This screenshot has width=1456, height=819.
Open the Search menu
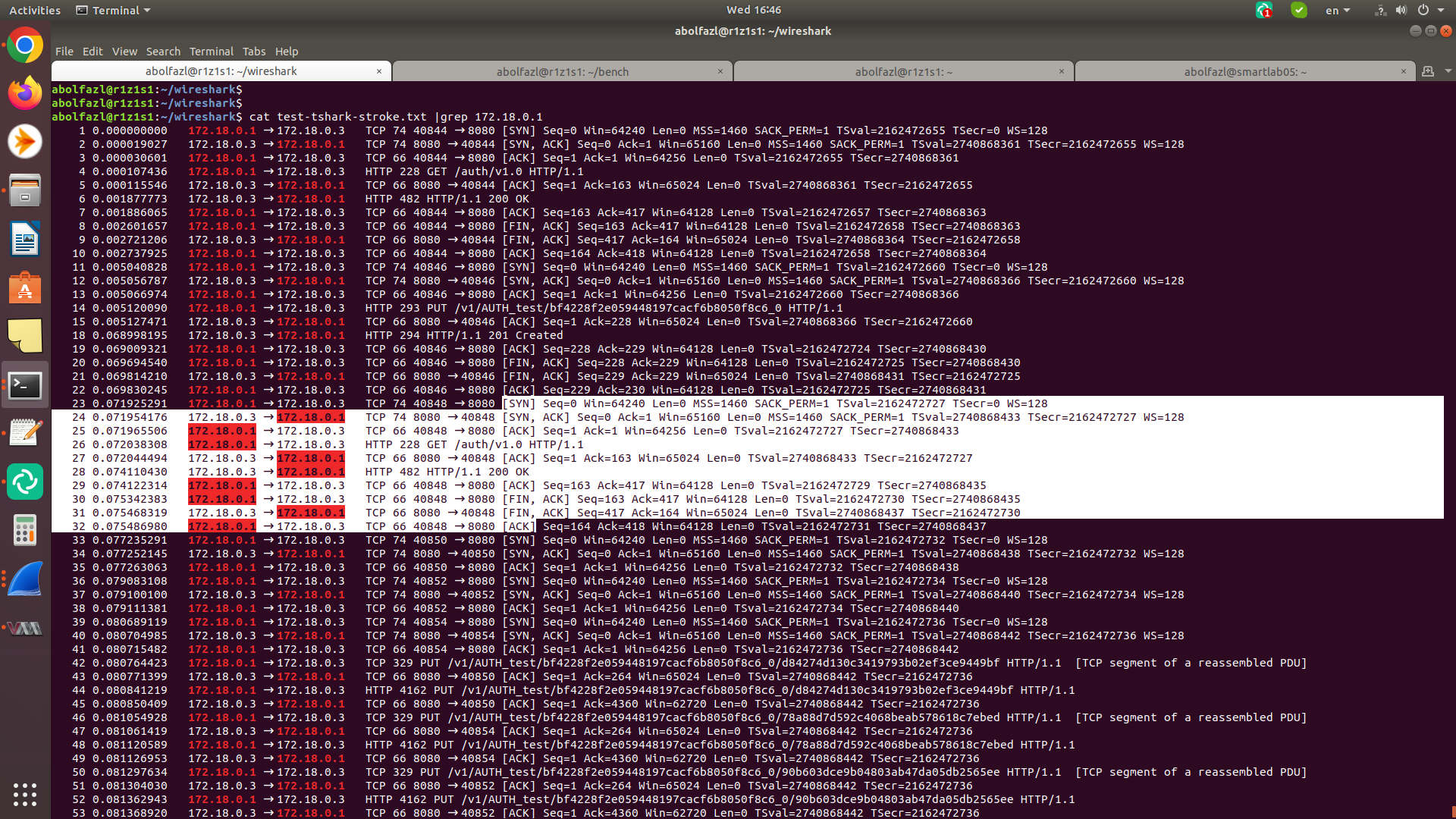coord(163,52)
